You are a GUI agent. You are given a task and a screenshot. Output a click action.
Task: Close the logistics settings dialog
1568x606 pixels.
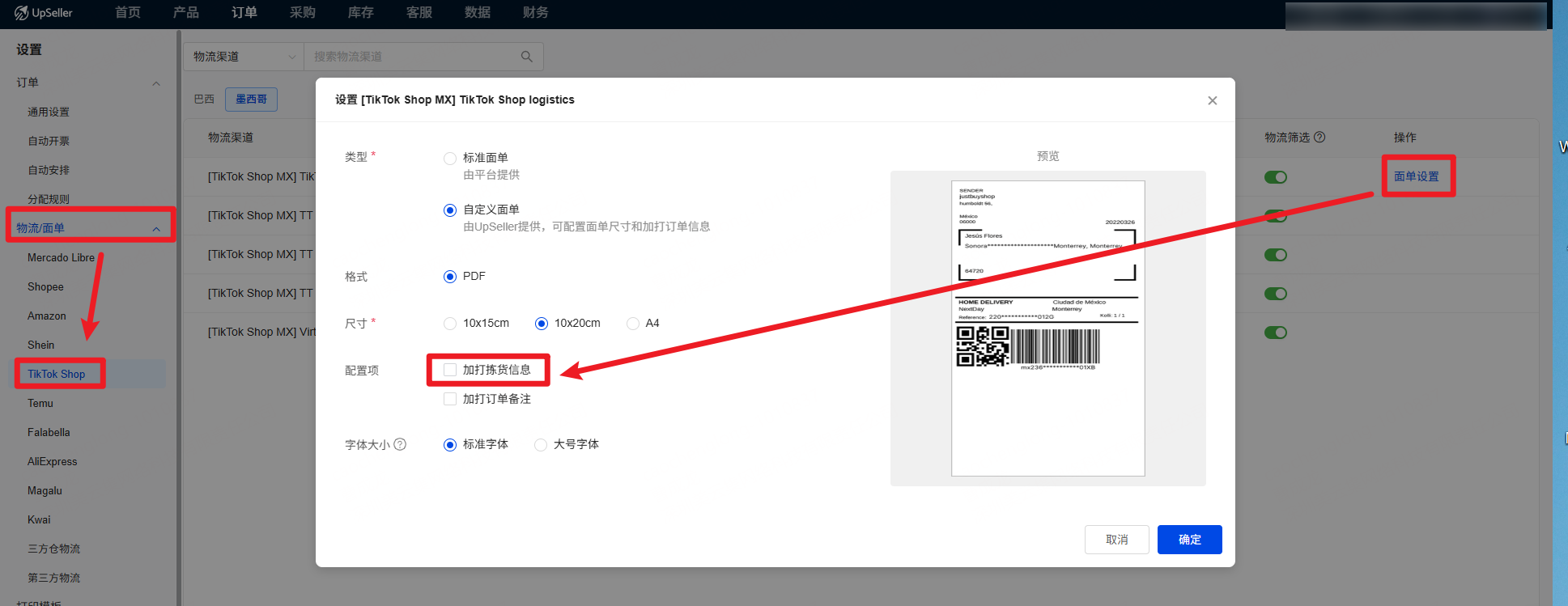pos(1212,100)
